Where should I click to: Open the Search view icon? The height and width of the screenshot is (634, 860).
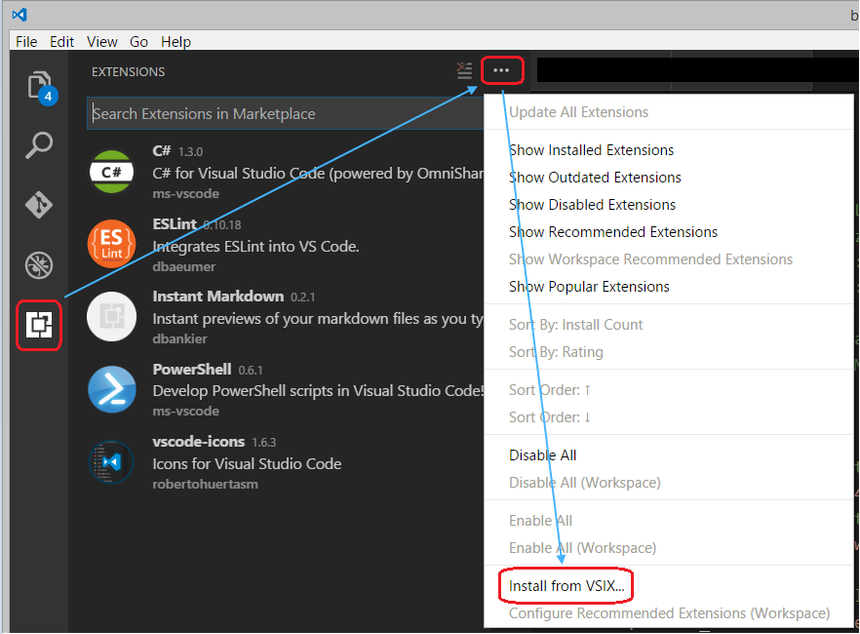pos(39,145)
